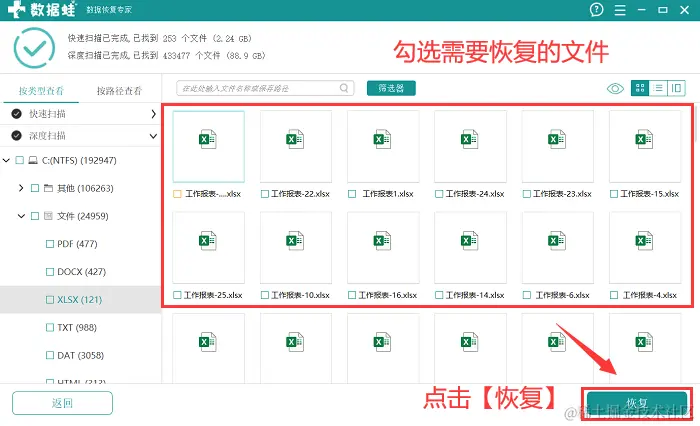
Task: Tick checkbox for 工作报表-15.xlsx
Action: click(614, 194)
